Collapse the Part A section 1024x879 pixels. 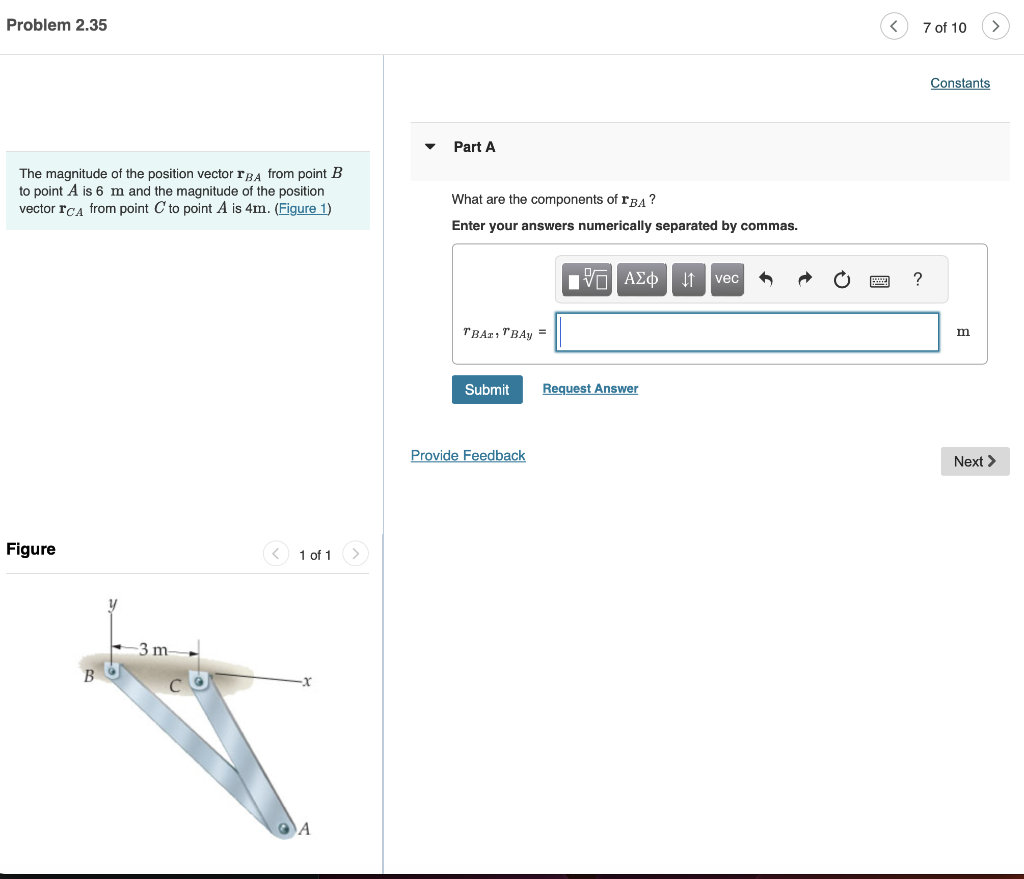[429, 146]
